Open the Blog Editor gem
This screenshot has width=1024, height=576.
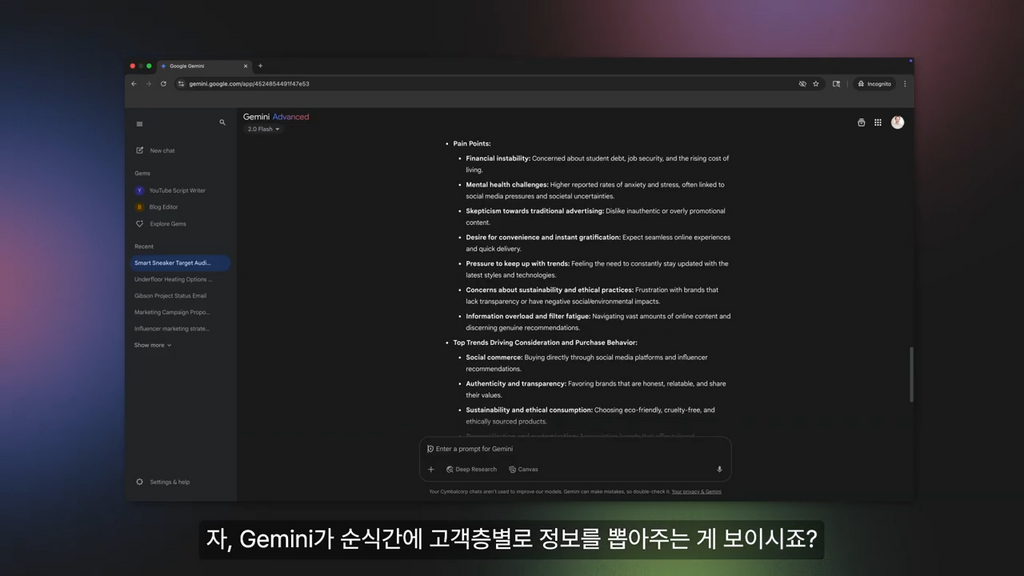click(x=163, y=207)
